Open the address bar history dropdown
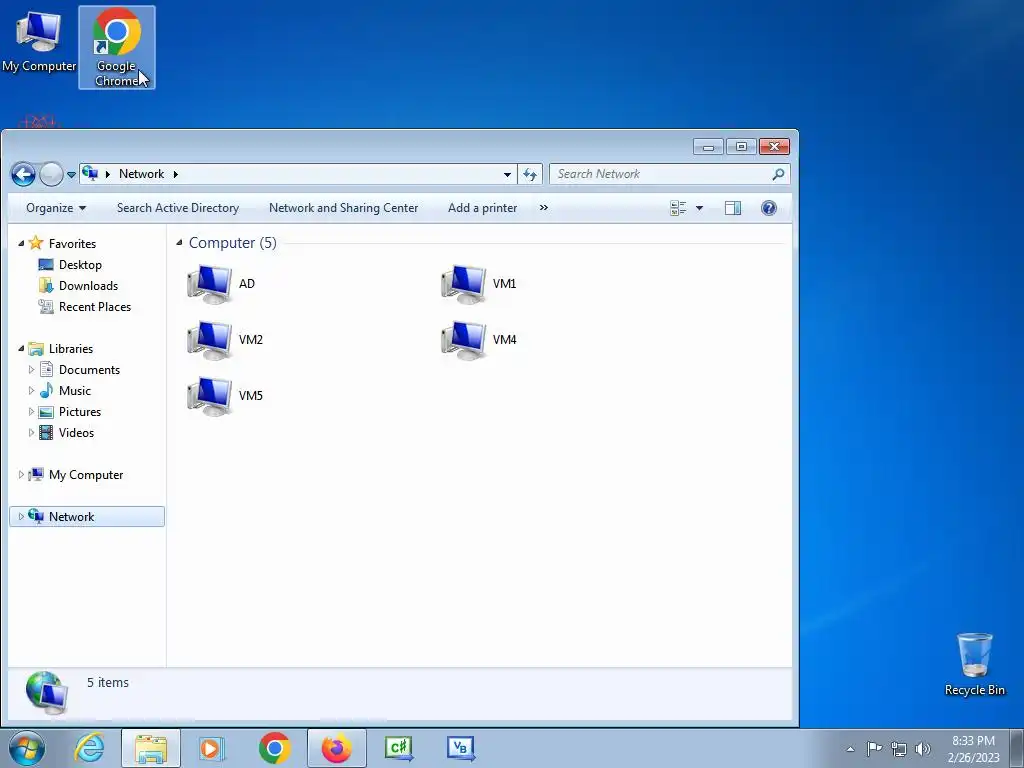The image size is (1024, 768). click(507, 174)
